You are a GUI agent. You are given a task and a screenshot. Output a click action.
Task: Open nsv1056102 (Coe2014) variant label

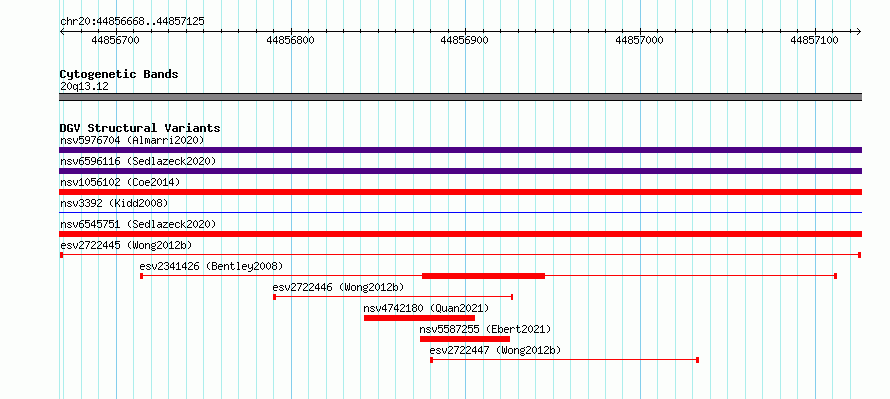pyautogui.click(x=120, y=182)
